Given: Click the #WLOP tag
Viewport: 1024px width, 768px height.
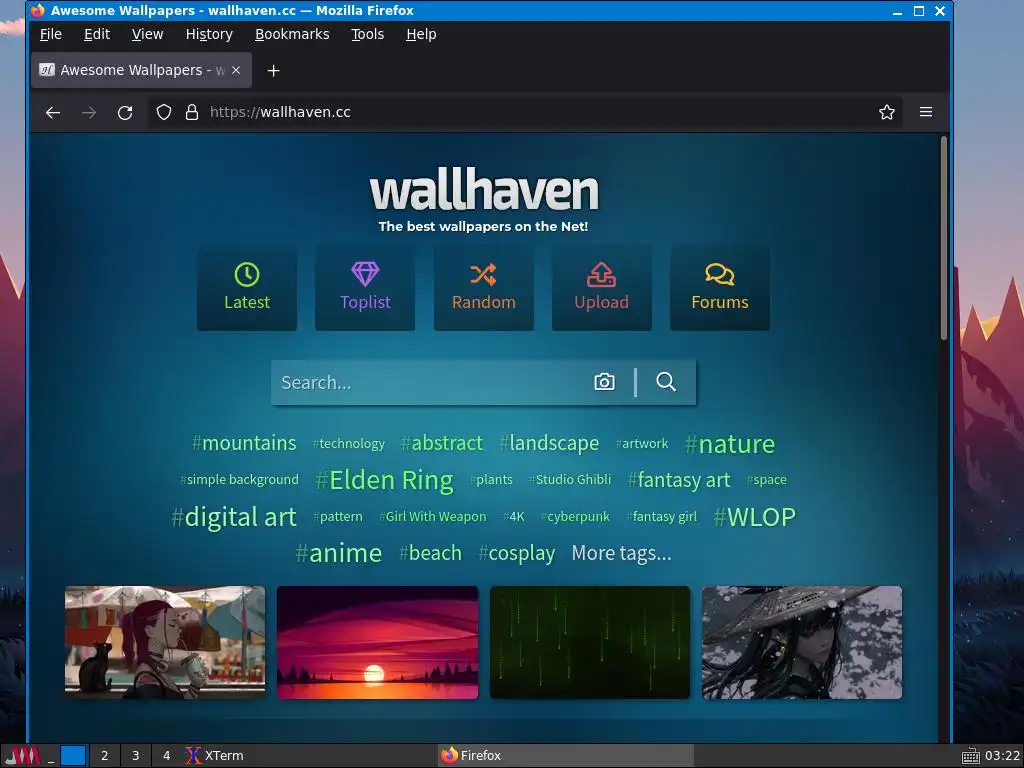Looking at the screenshot, I should pyautogui.click(x=754, y=517).
